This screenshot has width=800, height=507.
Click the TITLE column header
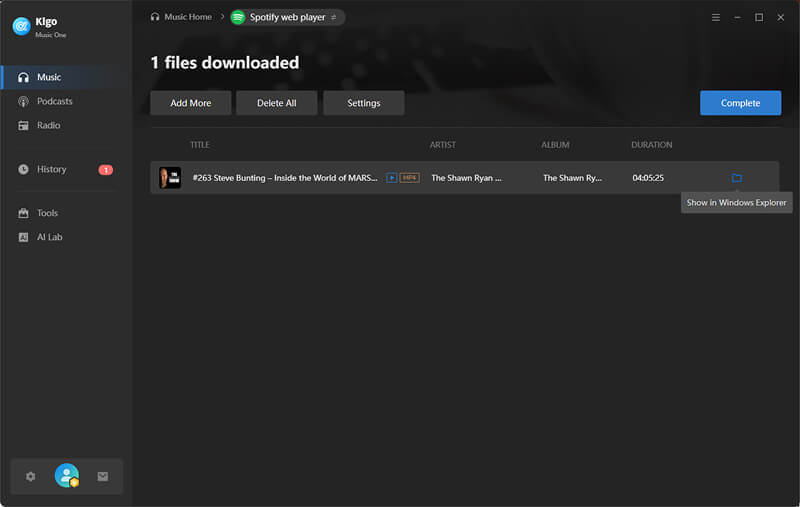coord(199,145)
